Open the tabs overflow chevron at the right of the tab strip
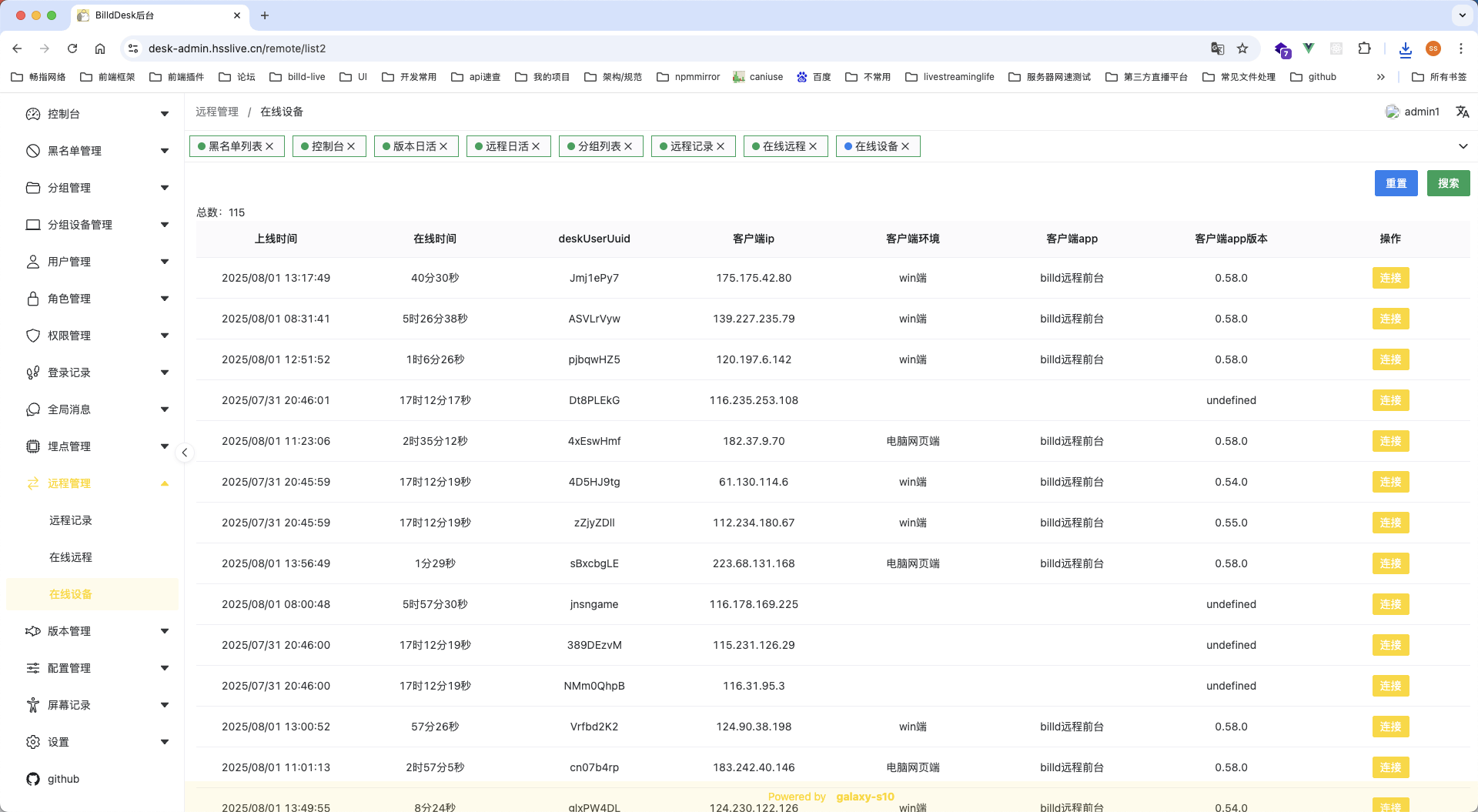 (x=1463, y=146)
